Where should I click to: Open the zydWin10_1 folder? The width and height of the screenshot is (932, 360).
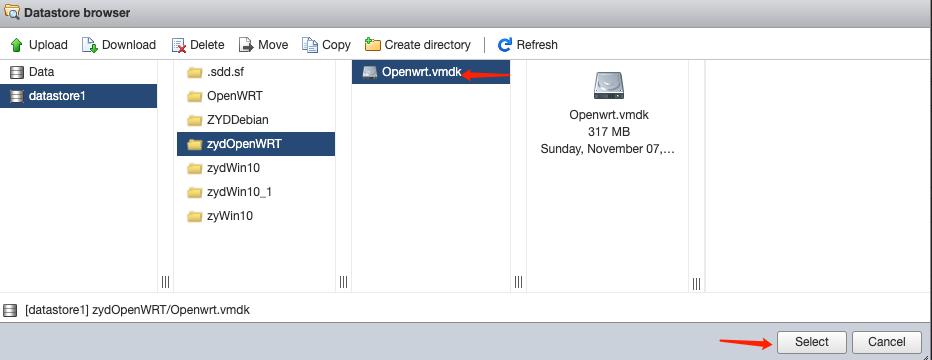(256, 192)
